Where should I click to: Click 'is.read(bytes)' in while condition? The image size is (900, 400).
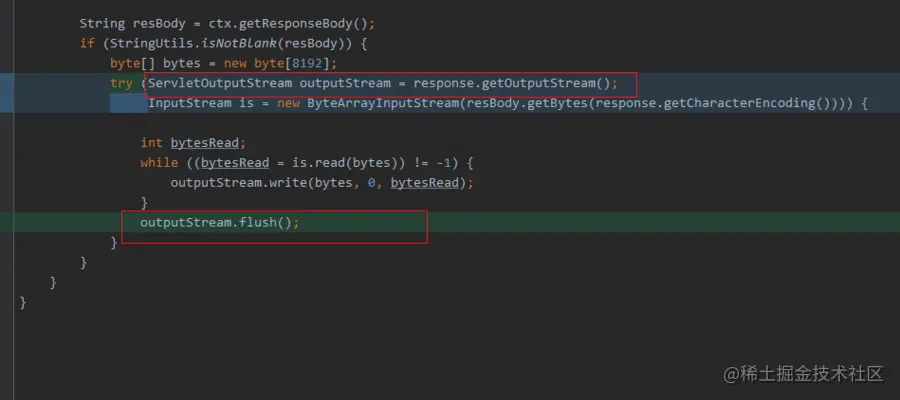tap(345, 163)
